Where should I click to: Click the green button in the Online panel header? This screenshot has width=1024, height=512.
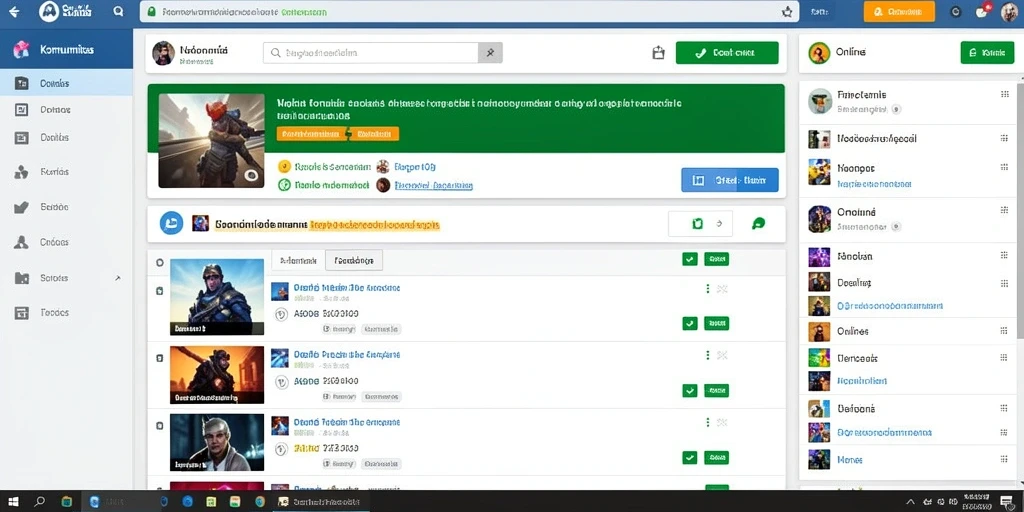(x=987, y=53)
